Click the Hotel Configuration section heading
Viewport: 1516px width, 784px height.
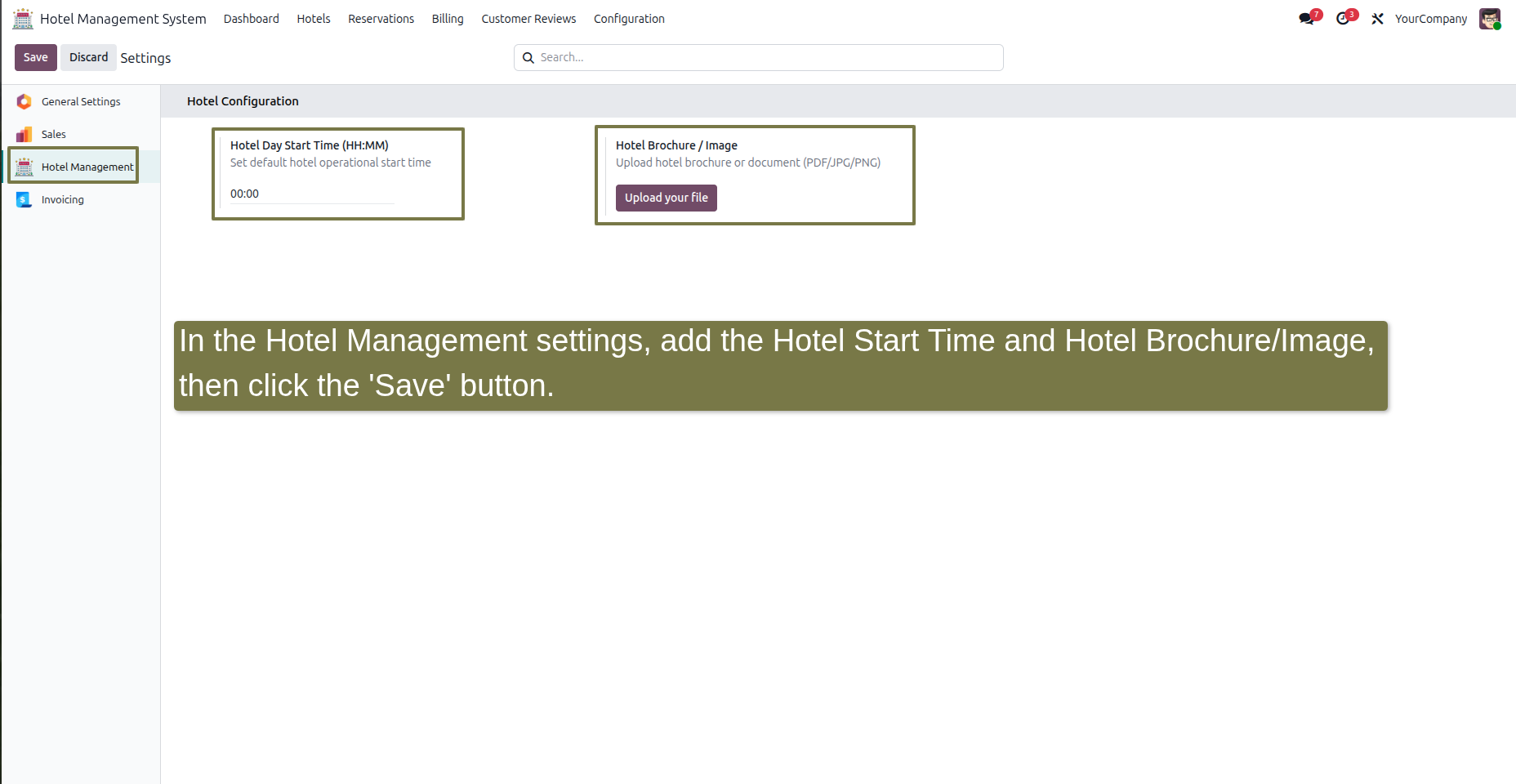click(243, 101)
